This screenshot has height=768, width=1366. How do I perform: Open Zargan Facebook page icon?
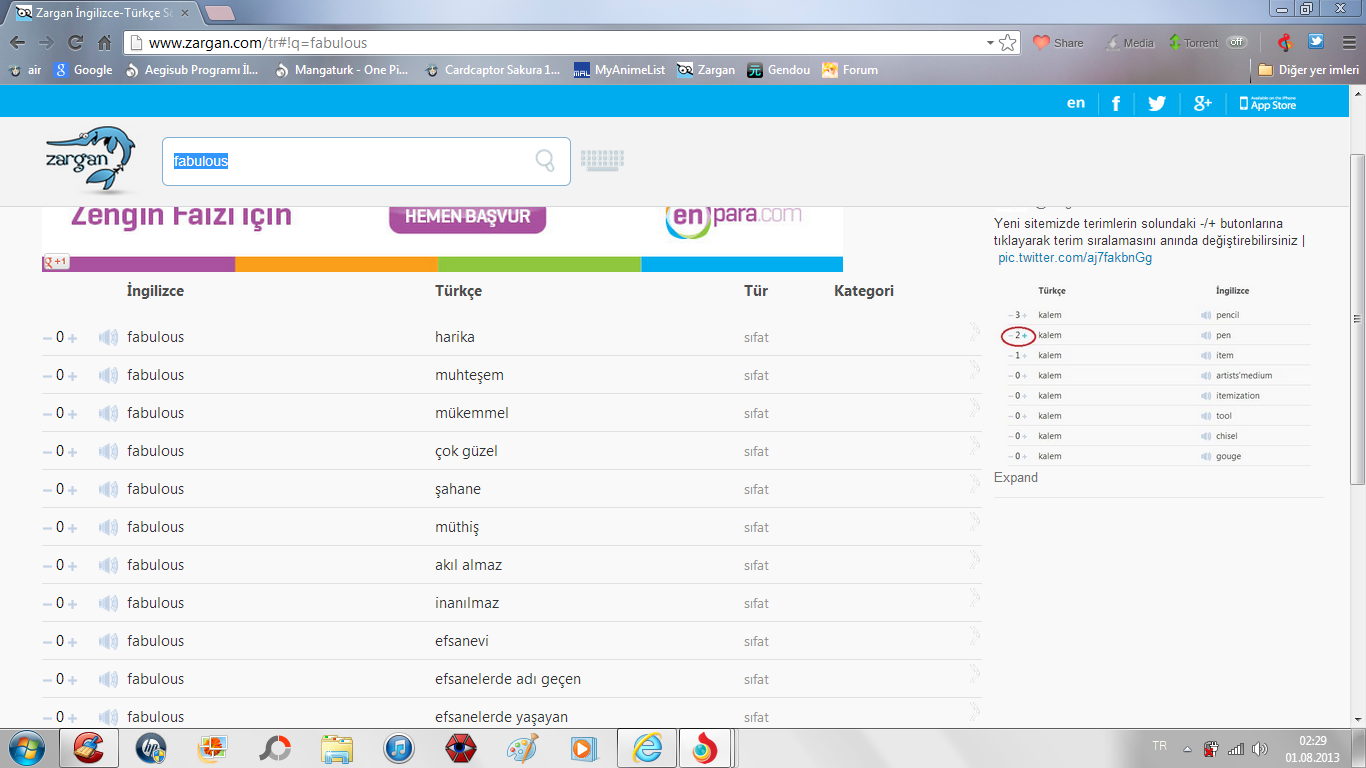[x=1115, y=103]
